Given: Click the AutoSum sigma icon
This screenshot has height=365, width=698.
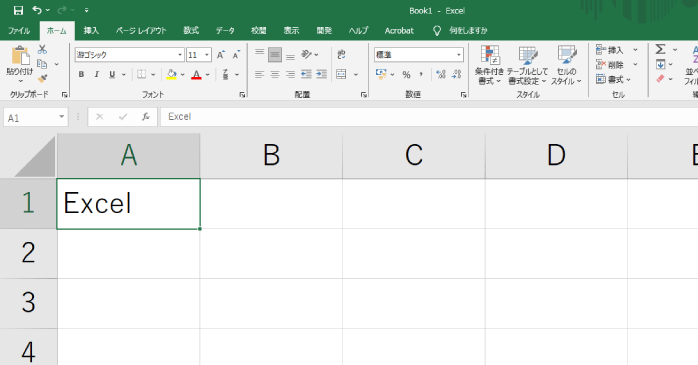Looking at the screenshot, I should tap(661, 49).
